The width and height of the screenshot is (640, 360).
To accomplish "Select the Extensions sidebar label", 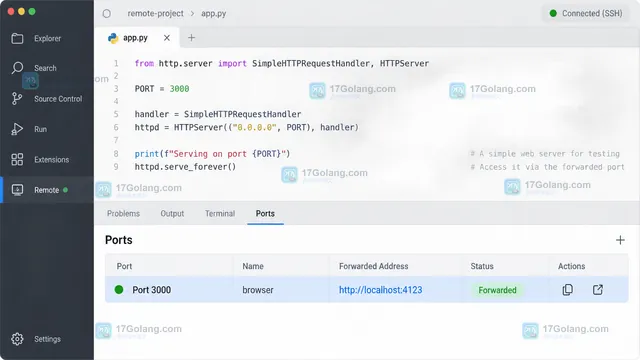I will [51, 160].
